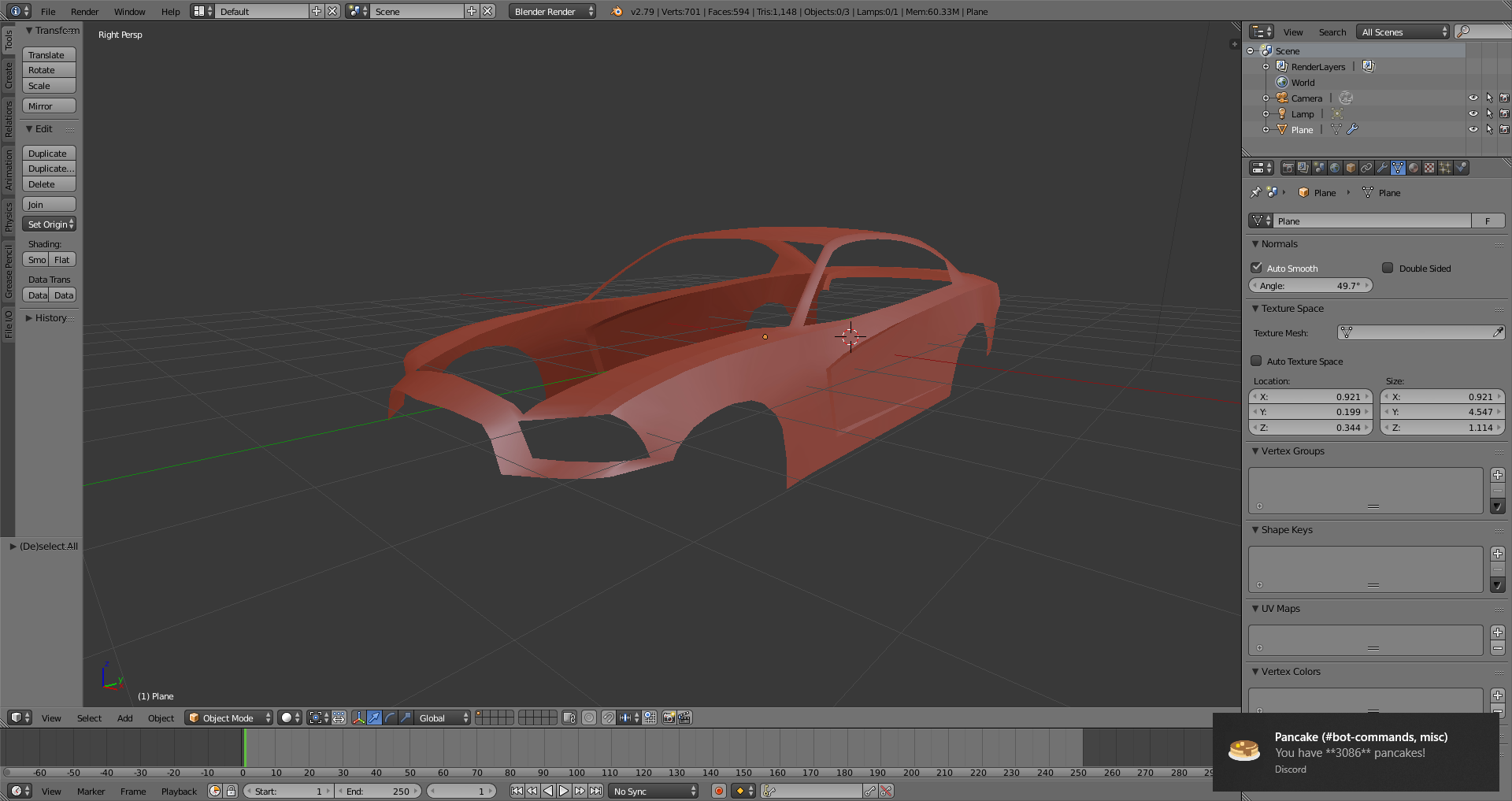Viewport: 1512px width, 801px height.
Task: Select the translate manipulator arrow icon
Action: point(374,718)
